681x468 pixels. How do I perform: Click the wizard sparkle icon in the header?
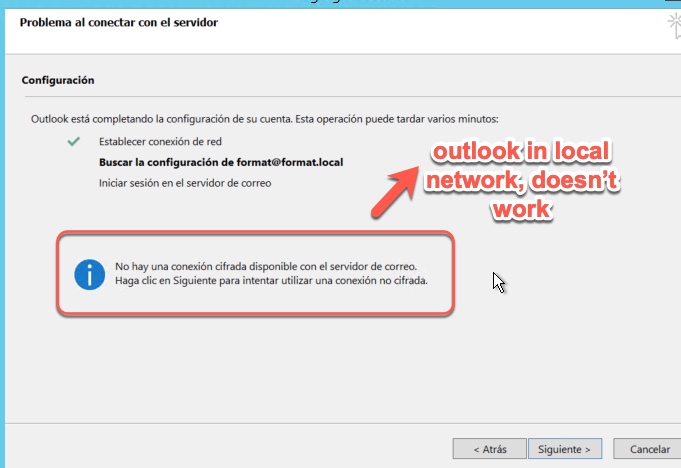pyautogui.click(x=674, y=25)
